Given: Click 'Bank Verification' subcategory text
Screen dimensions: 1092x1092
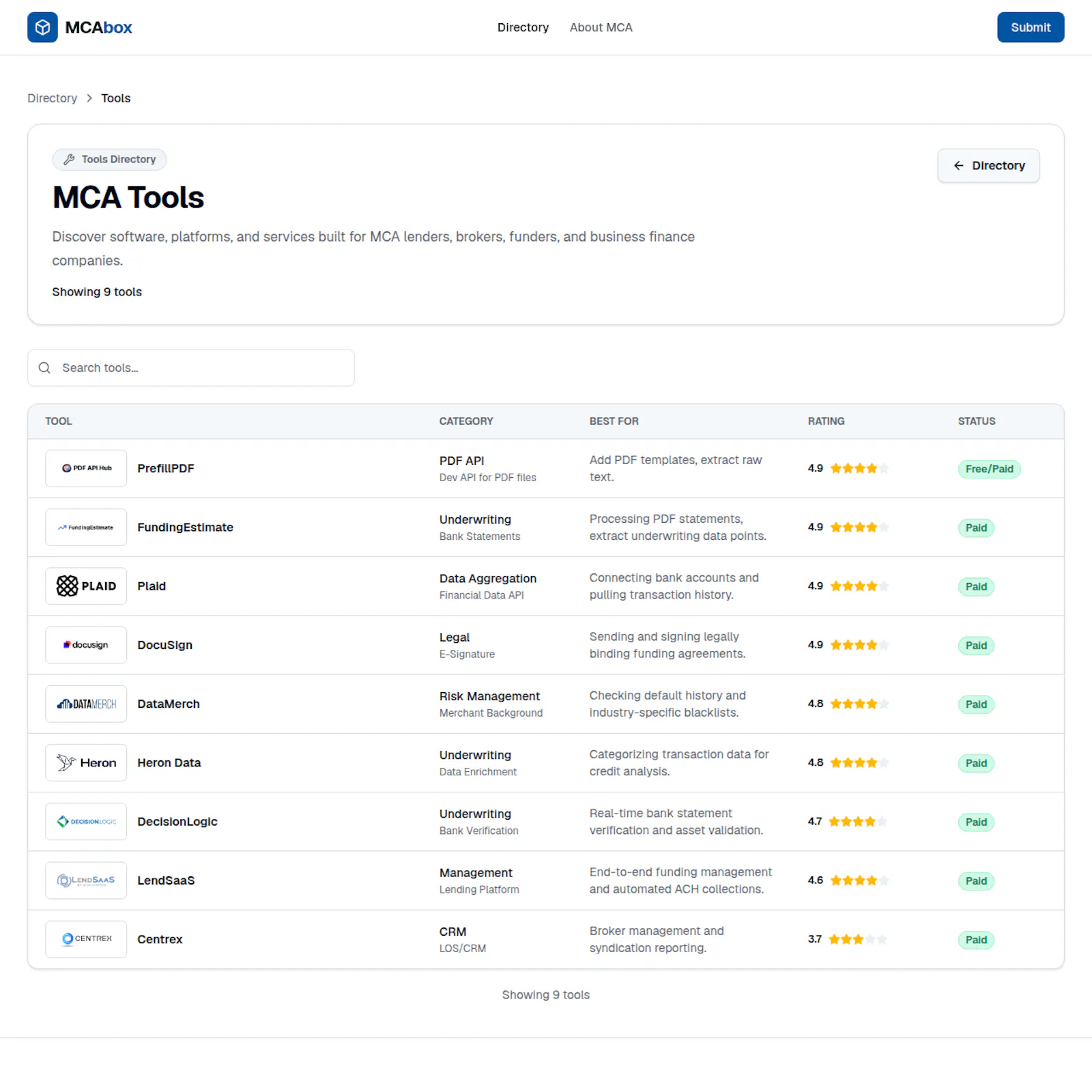Looking at the screenshot, I should coord(478,831).
